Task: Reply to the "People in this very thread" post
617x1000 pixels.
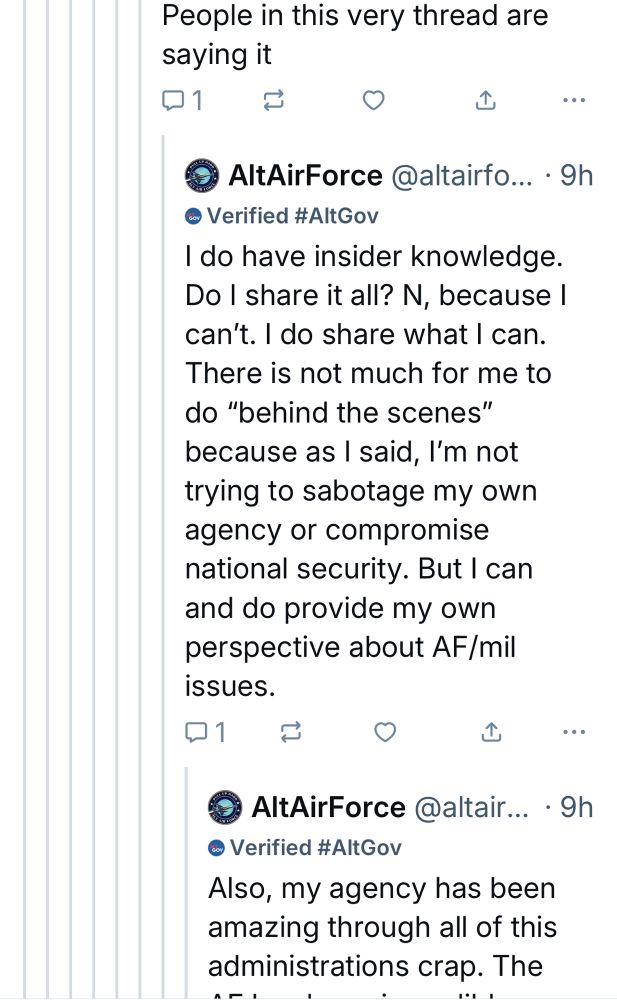Action: 181,100
